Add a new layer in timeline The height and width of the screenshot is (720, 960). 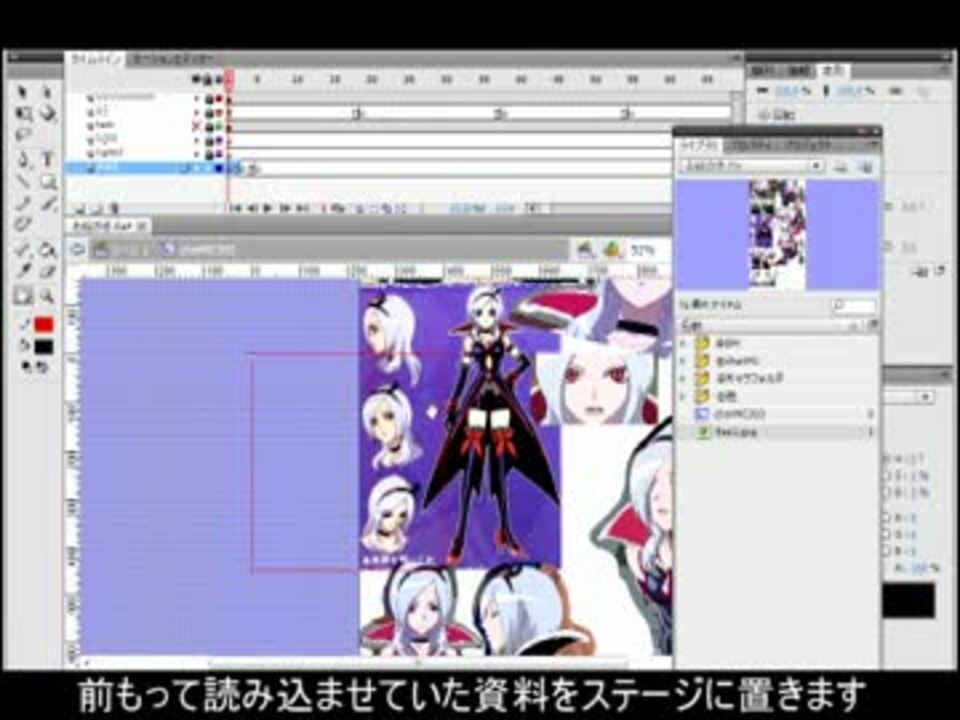80,209
